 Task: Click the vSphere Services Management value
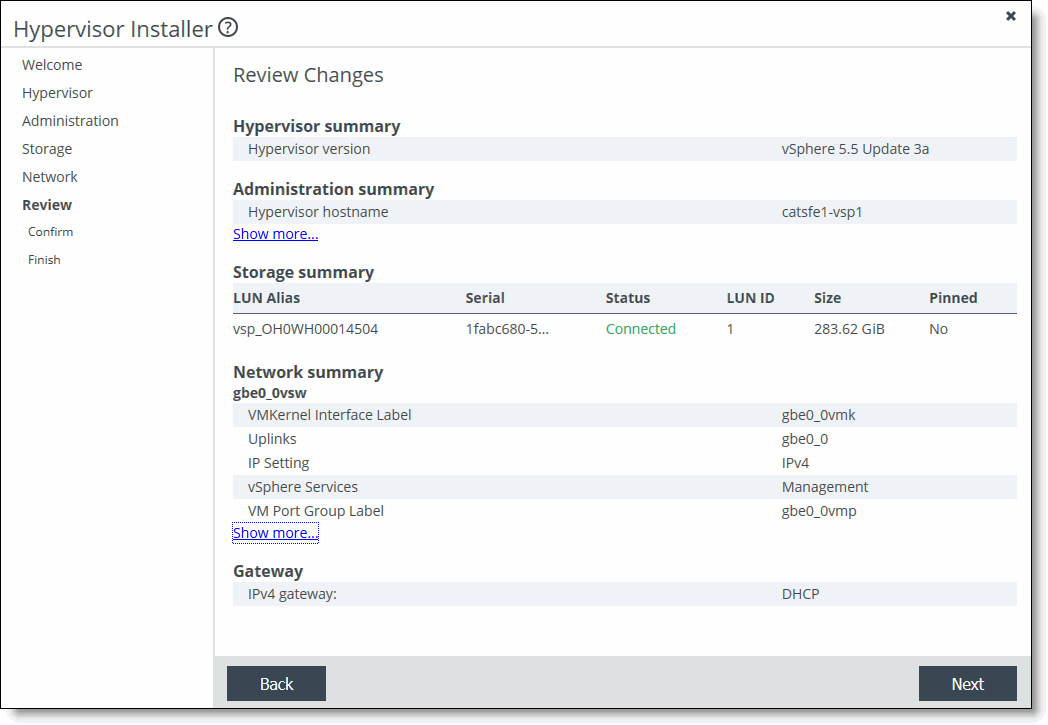click(x=825, y=487)
